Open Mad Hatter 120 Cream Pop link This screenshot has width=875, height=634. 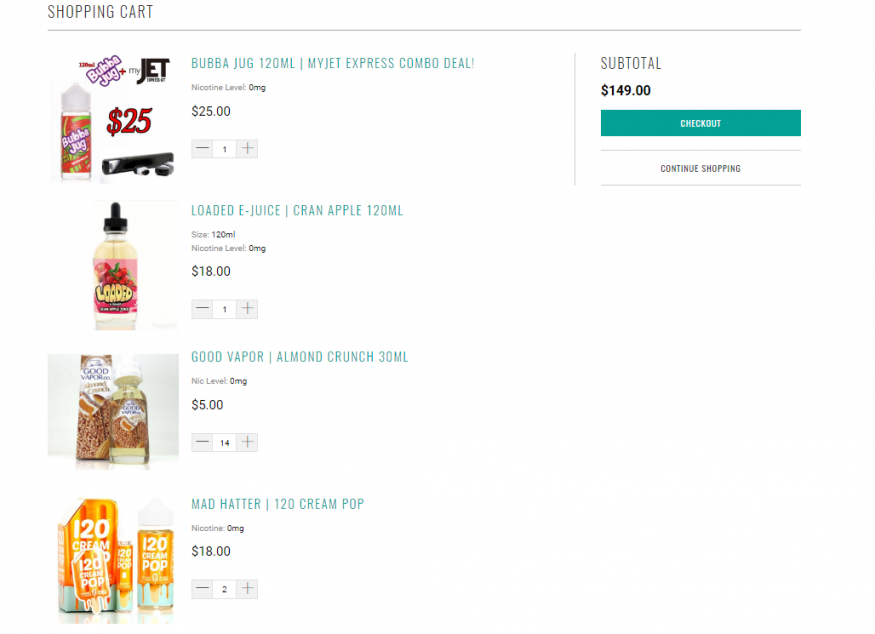[x=277, y=504]
